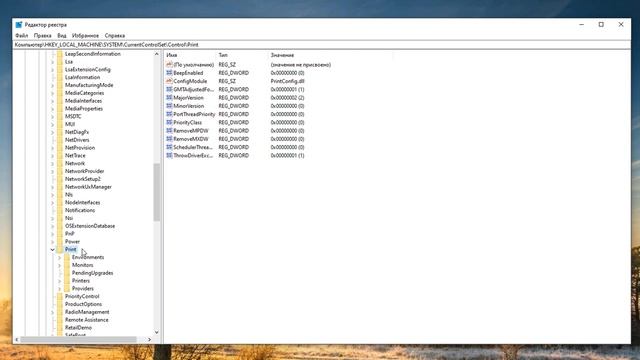Expand the Providers subkey
The height and width of the screenshot is (360, 640).
[60, 289]
